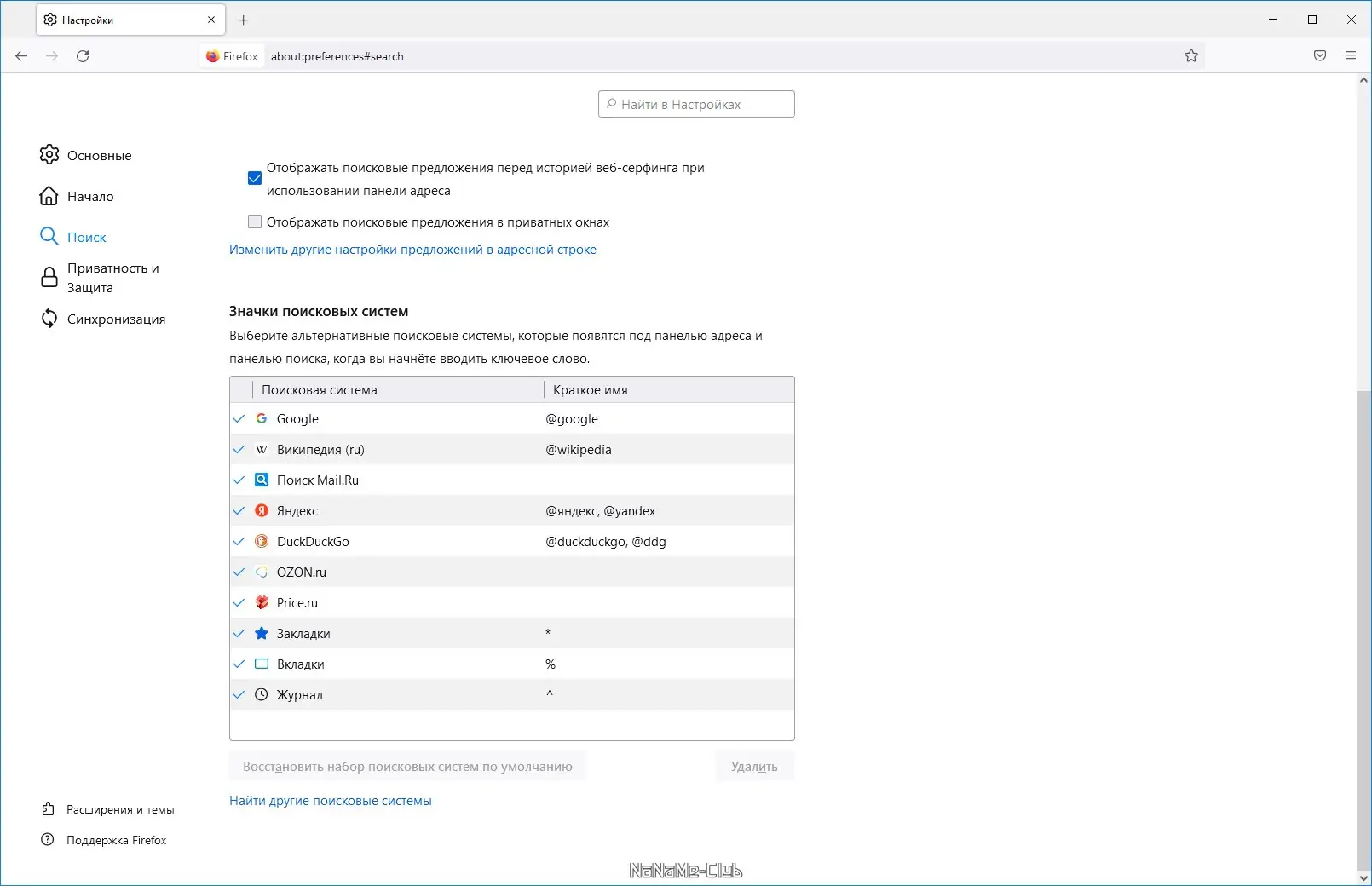The width and height of the screenshot is (1372, 886).
Task: Enable search suggestions in private windows checkbox
Action: coord(255,222)
